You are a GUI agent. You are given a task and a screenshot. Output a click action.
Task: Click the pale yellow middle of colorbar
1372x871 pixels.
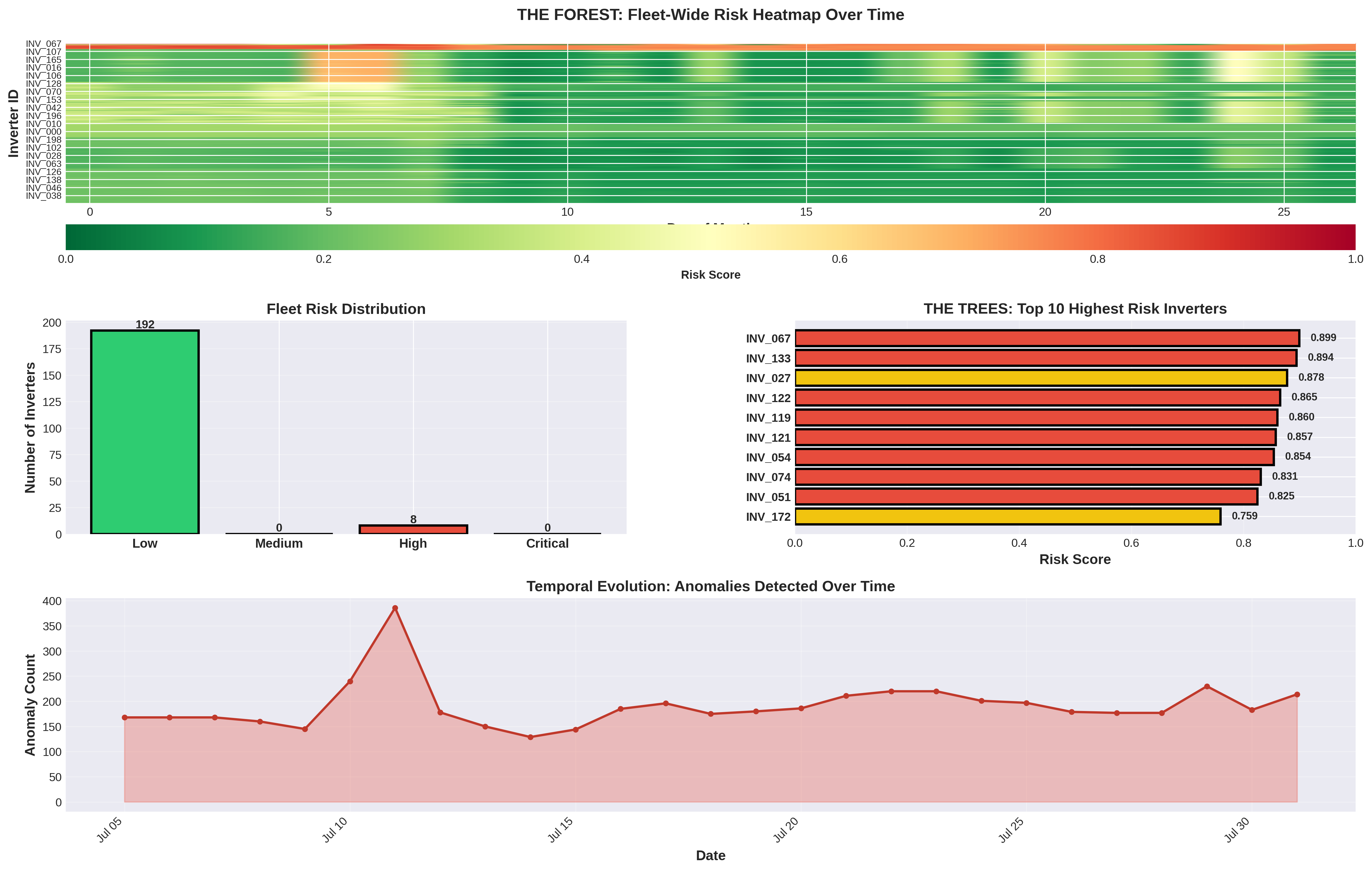[x=710, y=237]
